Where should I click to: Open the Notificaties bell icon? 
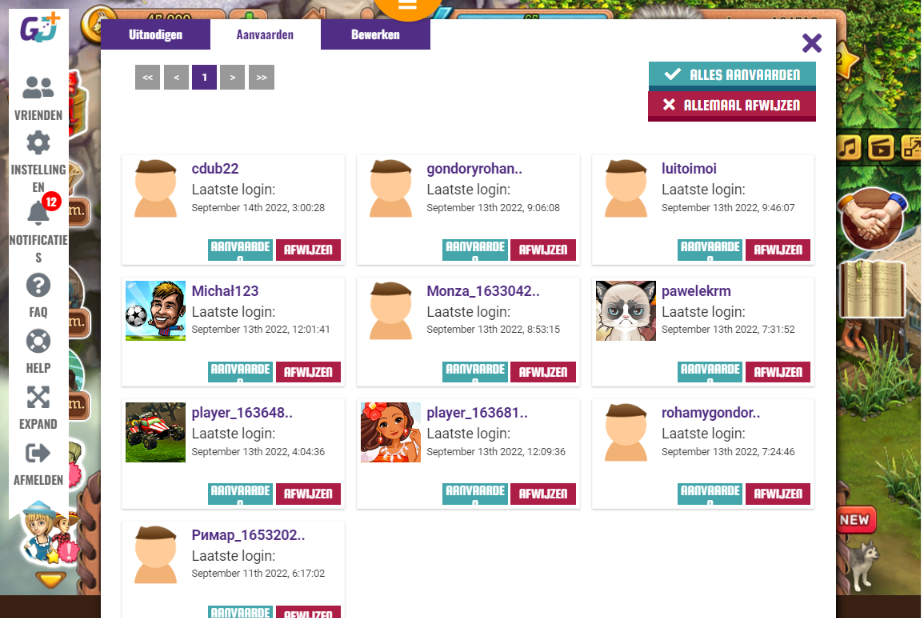point(38,213)
